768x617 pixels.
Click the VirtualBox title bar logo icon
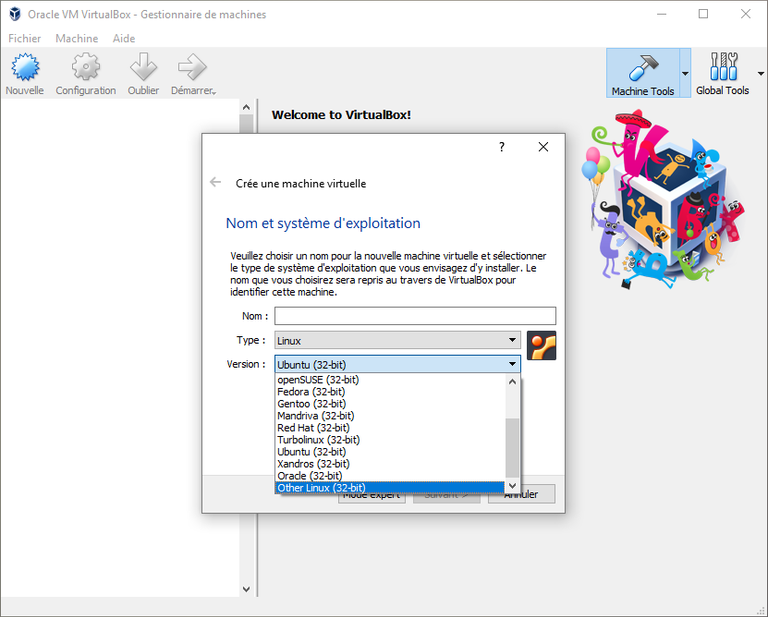[x=15, y=14]
